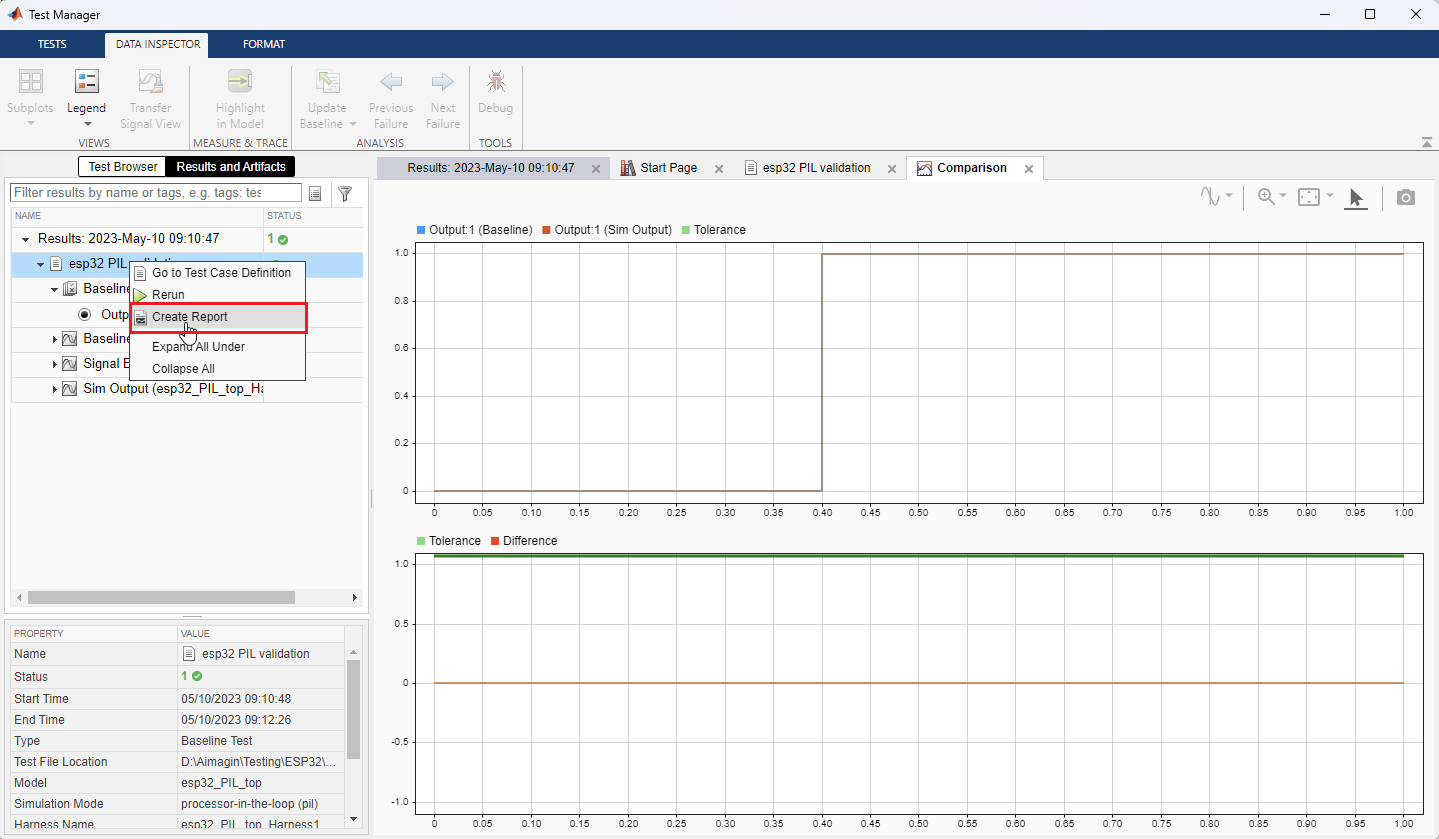Open the signal cursor tool in plot toolbar
Image resolution: width=1439 pixels, height=839 pixels.
click(1211, 197)
